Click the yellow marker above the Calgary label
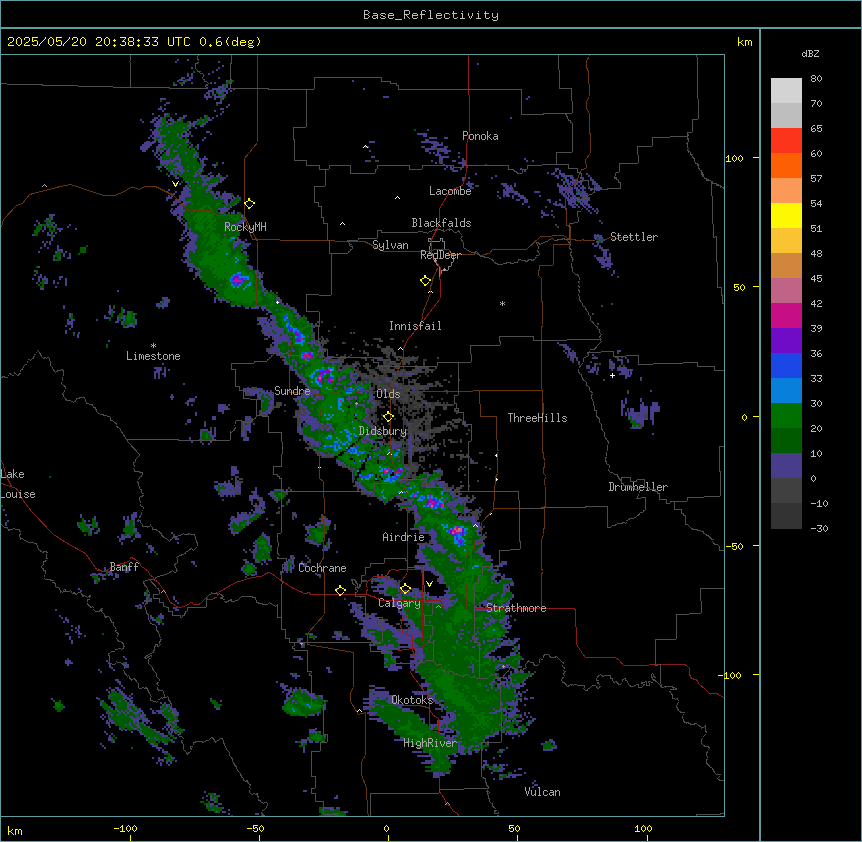The image size is (862, 842). tap(405, 589)
